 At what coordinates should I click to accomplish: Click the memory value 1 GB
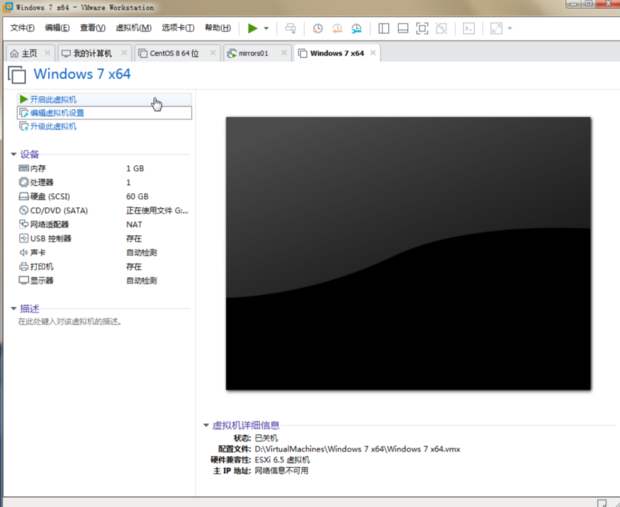pos(135,168)
